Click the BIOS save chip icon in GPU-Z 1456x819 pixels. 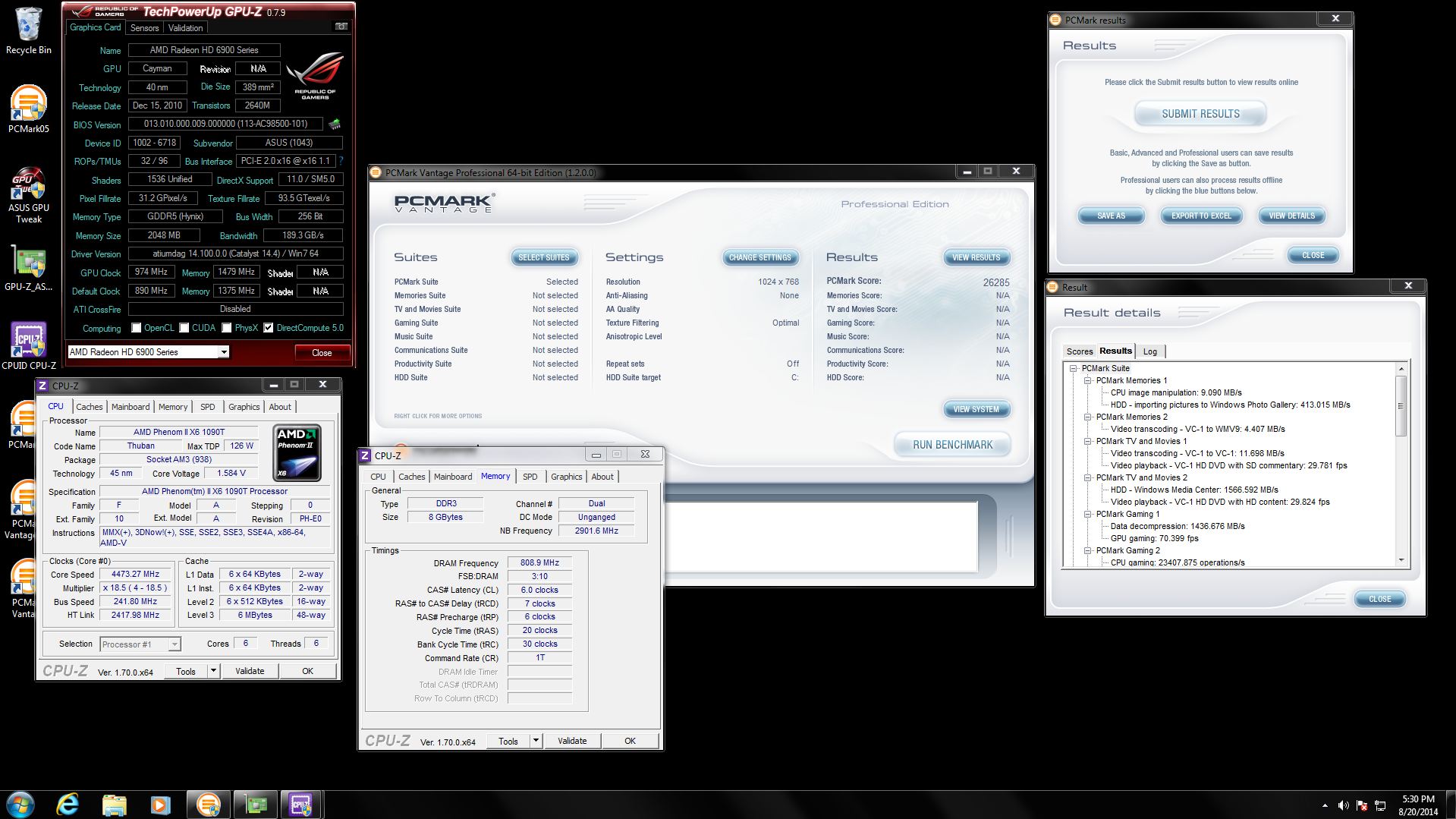click(x=335, y=124)
